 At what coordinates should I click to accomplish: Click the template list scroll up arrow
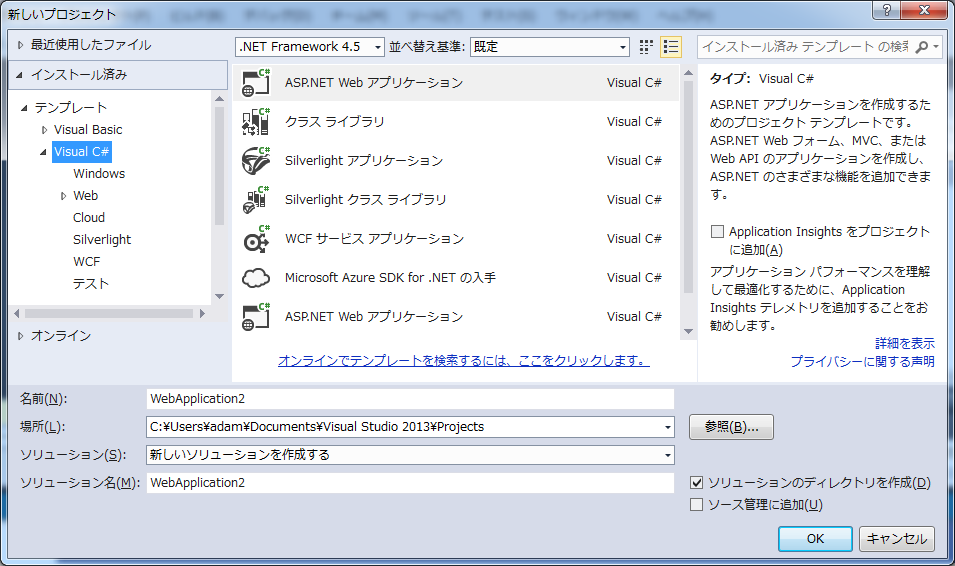click(688, 73)
